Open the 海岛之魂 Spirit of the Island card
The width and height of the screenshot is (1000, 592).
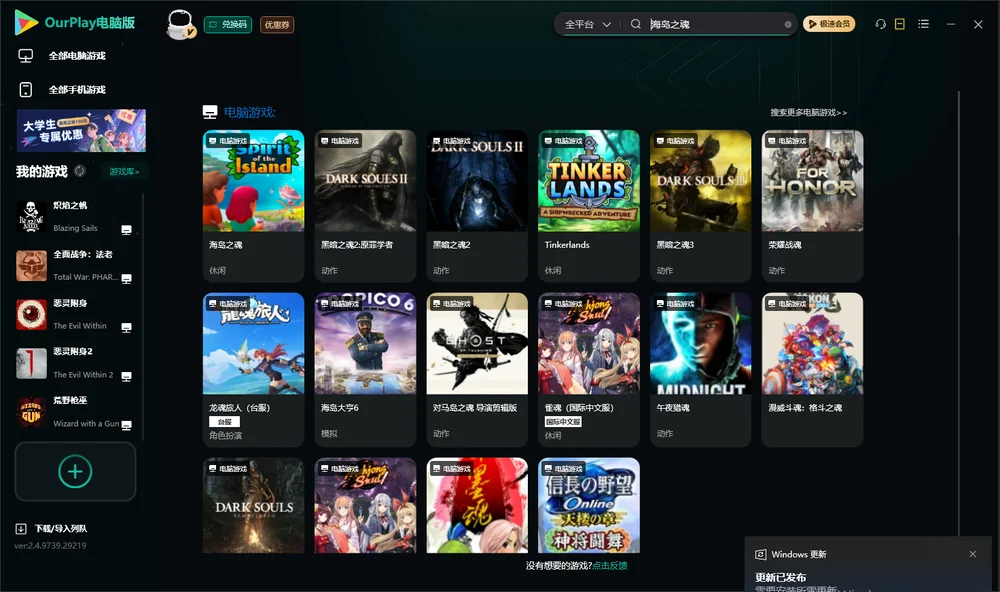(253, 205)
